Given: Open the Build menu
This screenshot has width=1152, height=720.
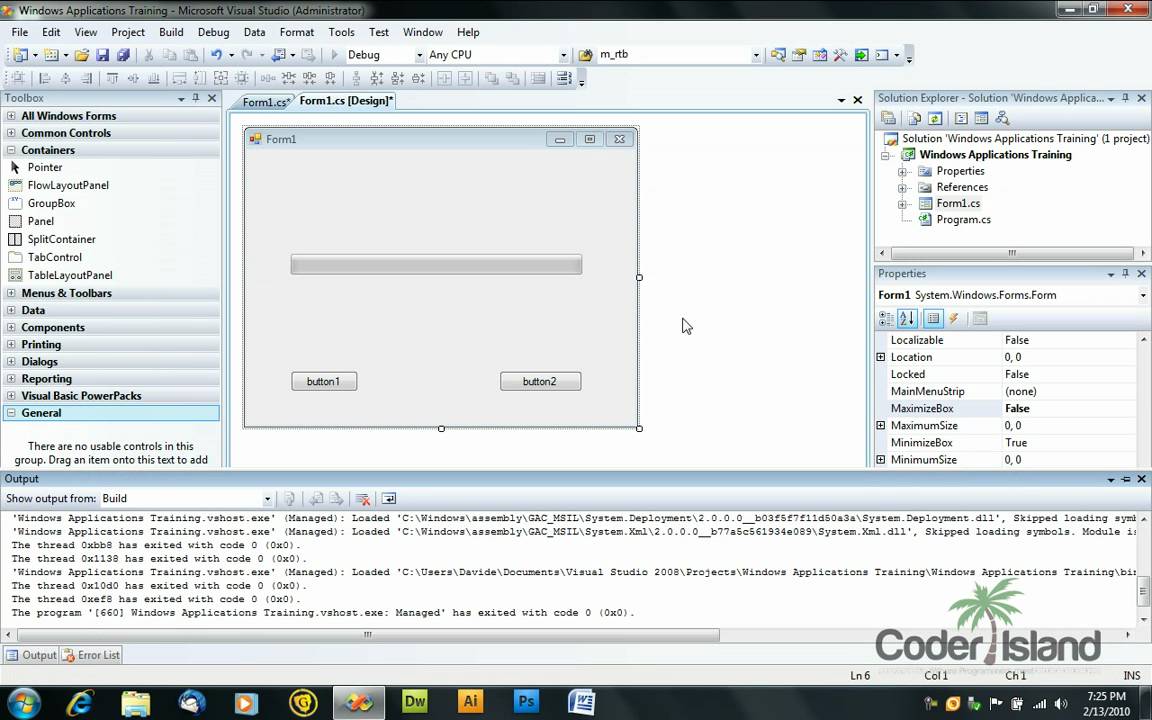Looking at the screenshot, I should [171, 32].
